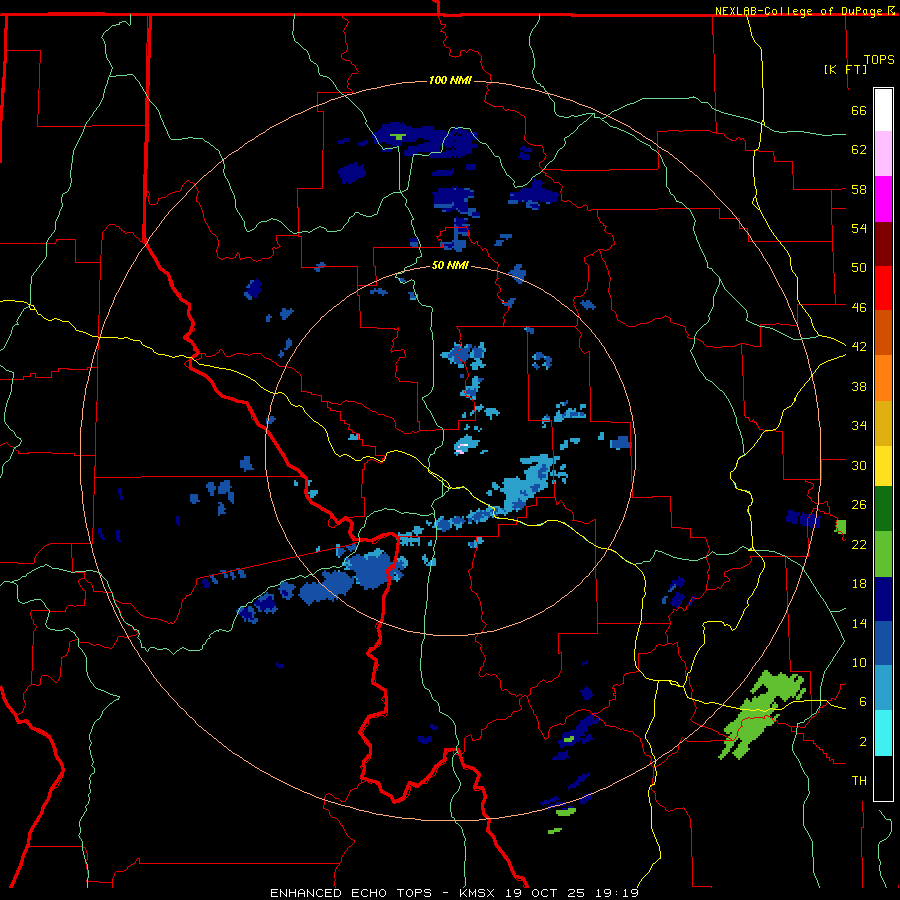The image size is (900, 900).
Task: Click the 42 legend value
Action: (859, 346)
